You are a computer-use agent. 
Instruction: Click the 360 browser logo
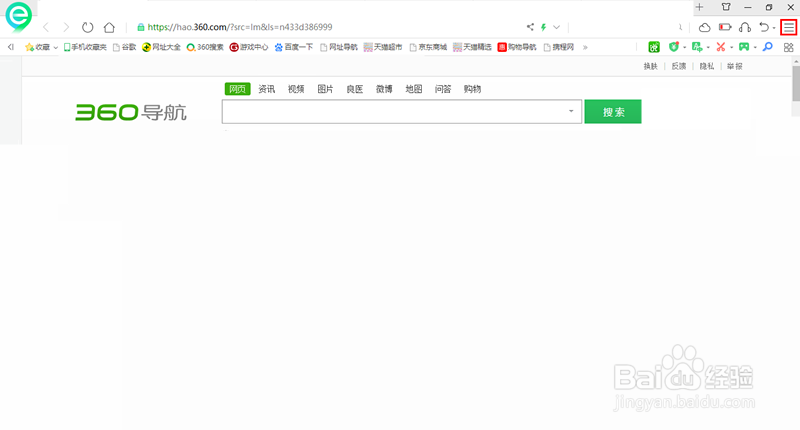tap(19, 16)
